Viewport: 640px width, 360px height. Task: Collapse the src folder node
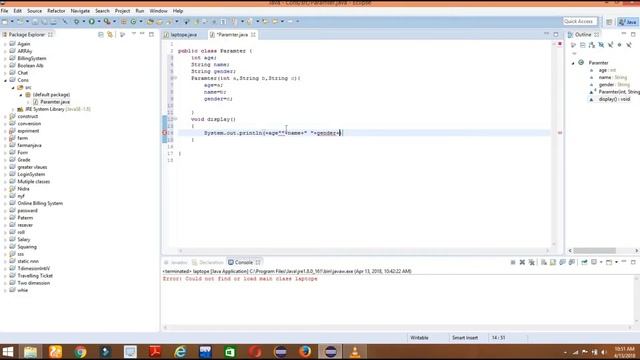[x=13, y=88]
